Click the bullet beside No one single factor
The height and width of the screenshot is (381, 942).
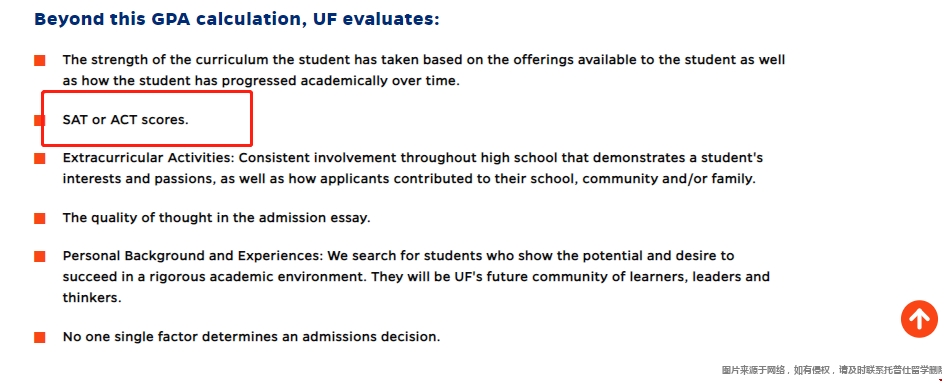click(x=40, y=337)
